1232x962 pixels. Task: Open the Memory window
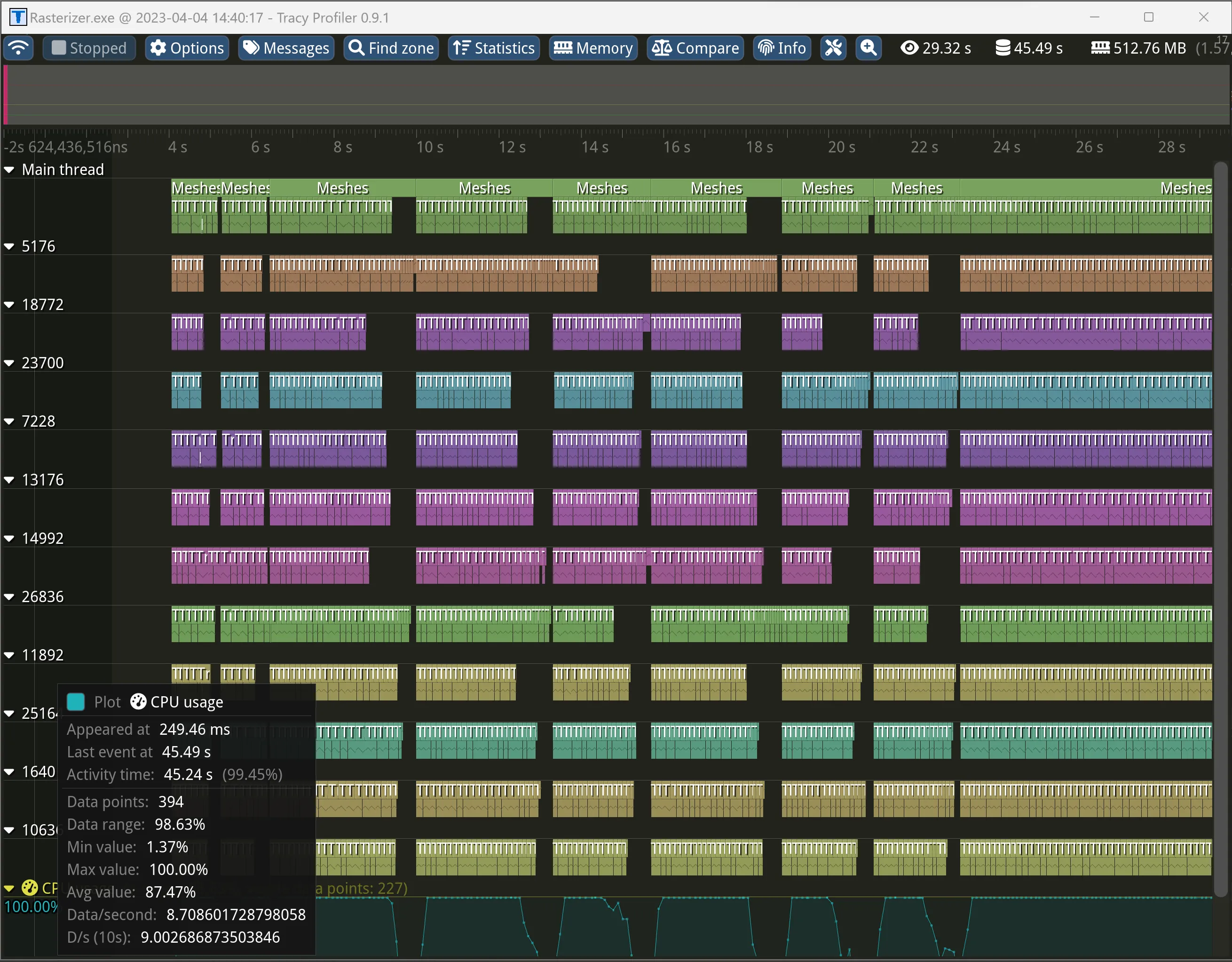tap(593, 48)
